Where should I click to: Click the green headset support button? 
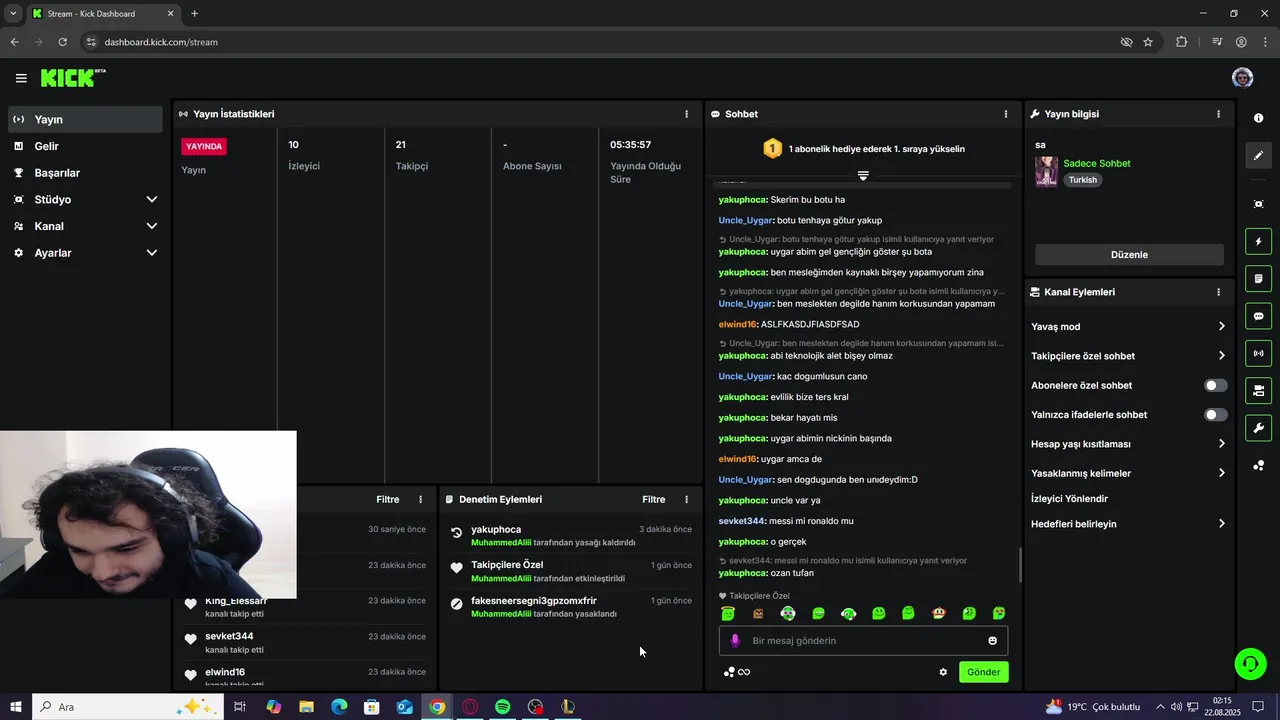(1248, 663)
